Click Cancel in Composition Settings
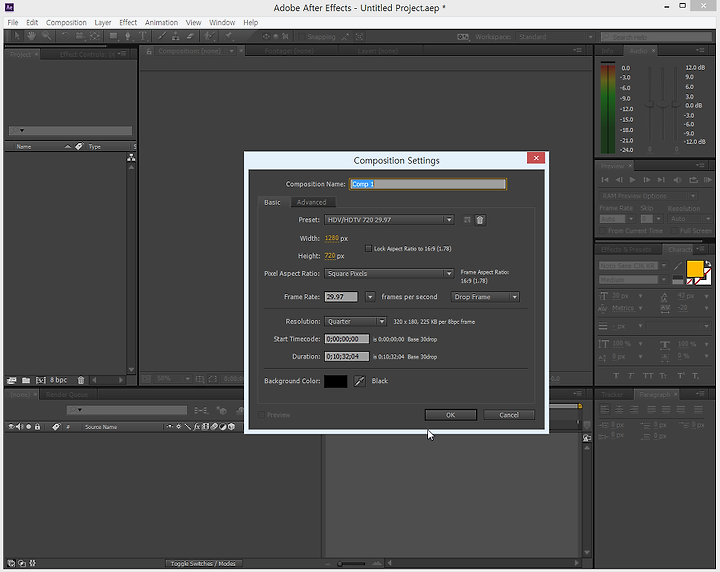Viewport: 720px width, 572px height. pyautogui.click(x=509, y=415)
